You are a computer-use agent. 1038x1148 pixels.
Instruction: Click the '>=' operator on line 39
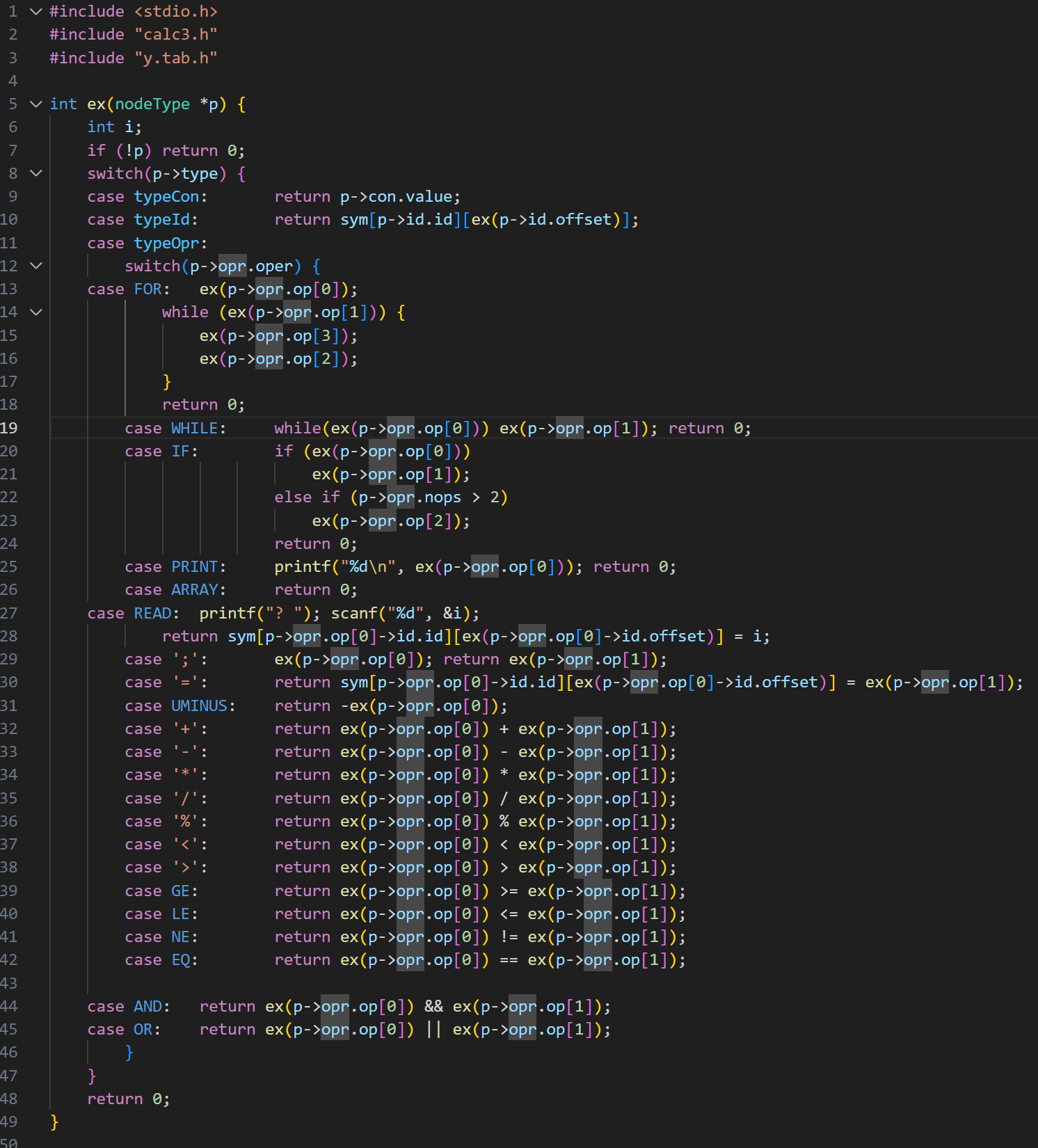(509, 891)
